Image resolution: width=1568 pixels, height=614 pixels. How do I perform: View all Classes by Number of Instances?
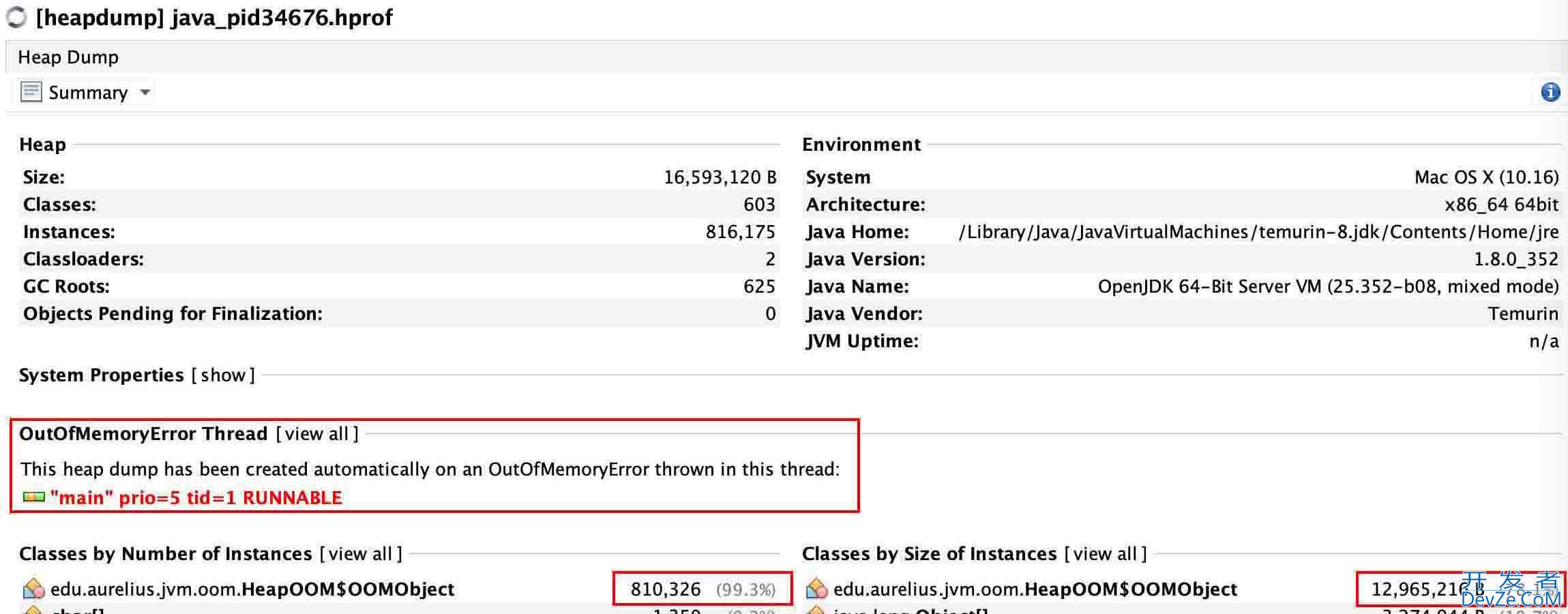tap(360, 554)
